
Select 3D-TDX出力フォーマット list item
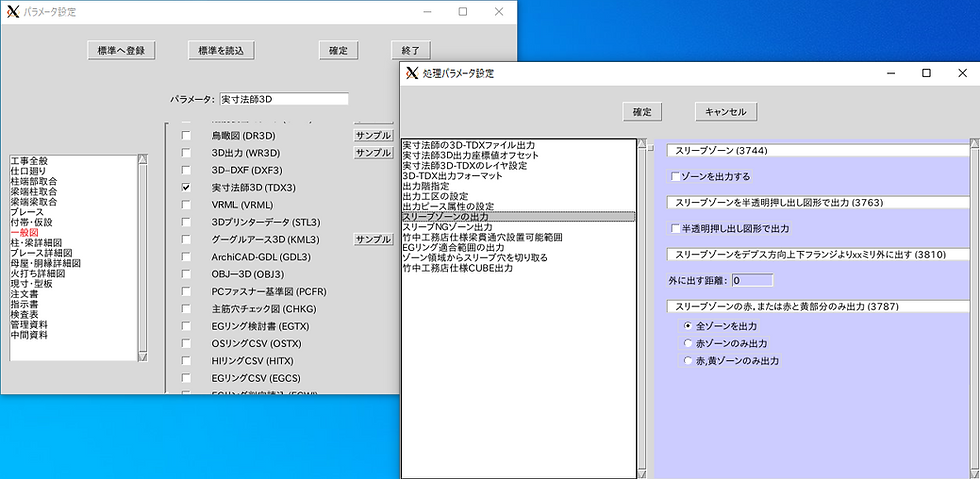(452, 176)
